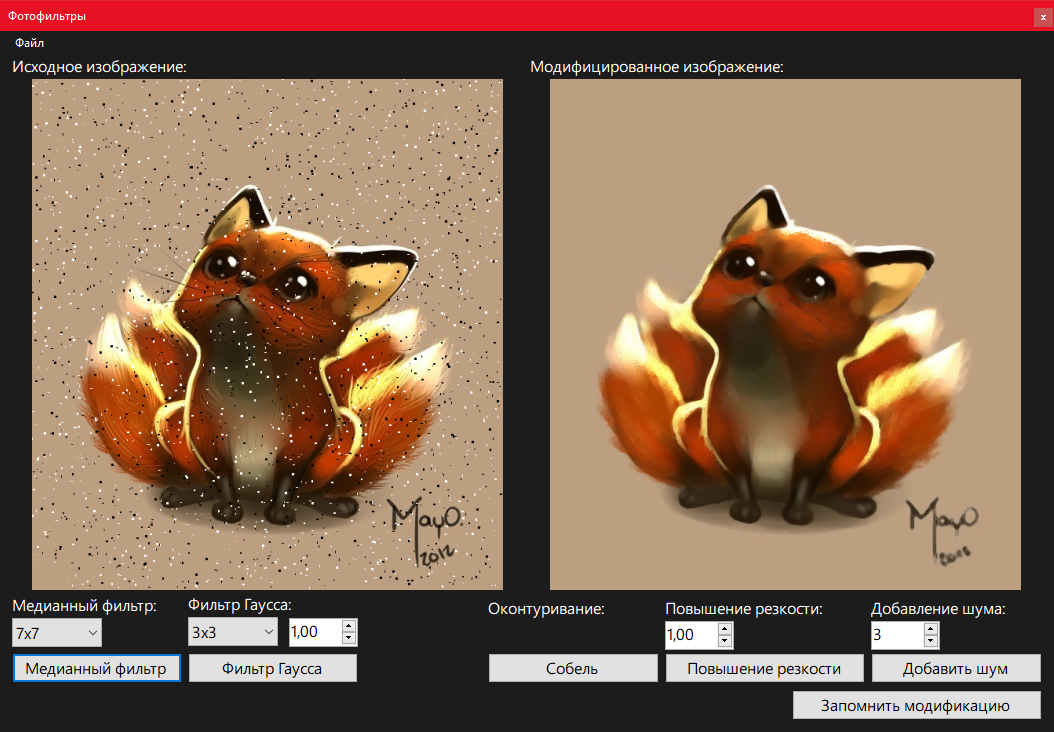Click the noisy source fox image

[x=268, y=334]
